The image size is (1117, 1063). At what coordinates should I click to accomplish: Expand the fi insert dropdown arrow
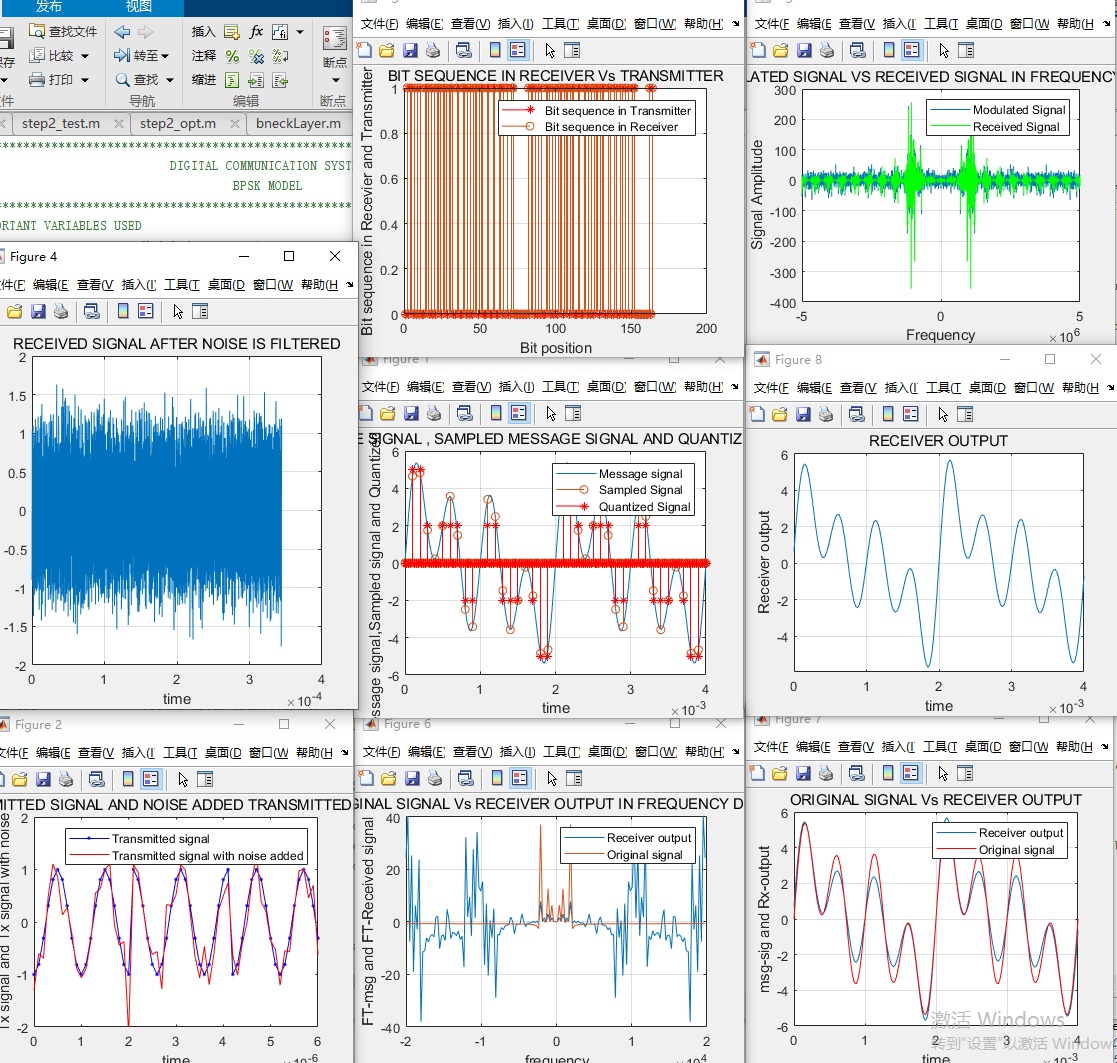point(300,32)
